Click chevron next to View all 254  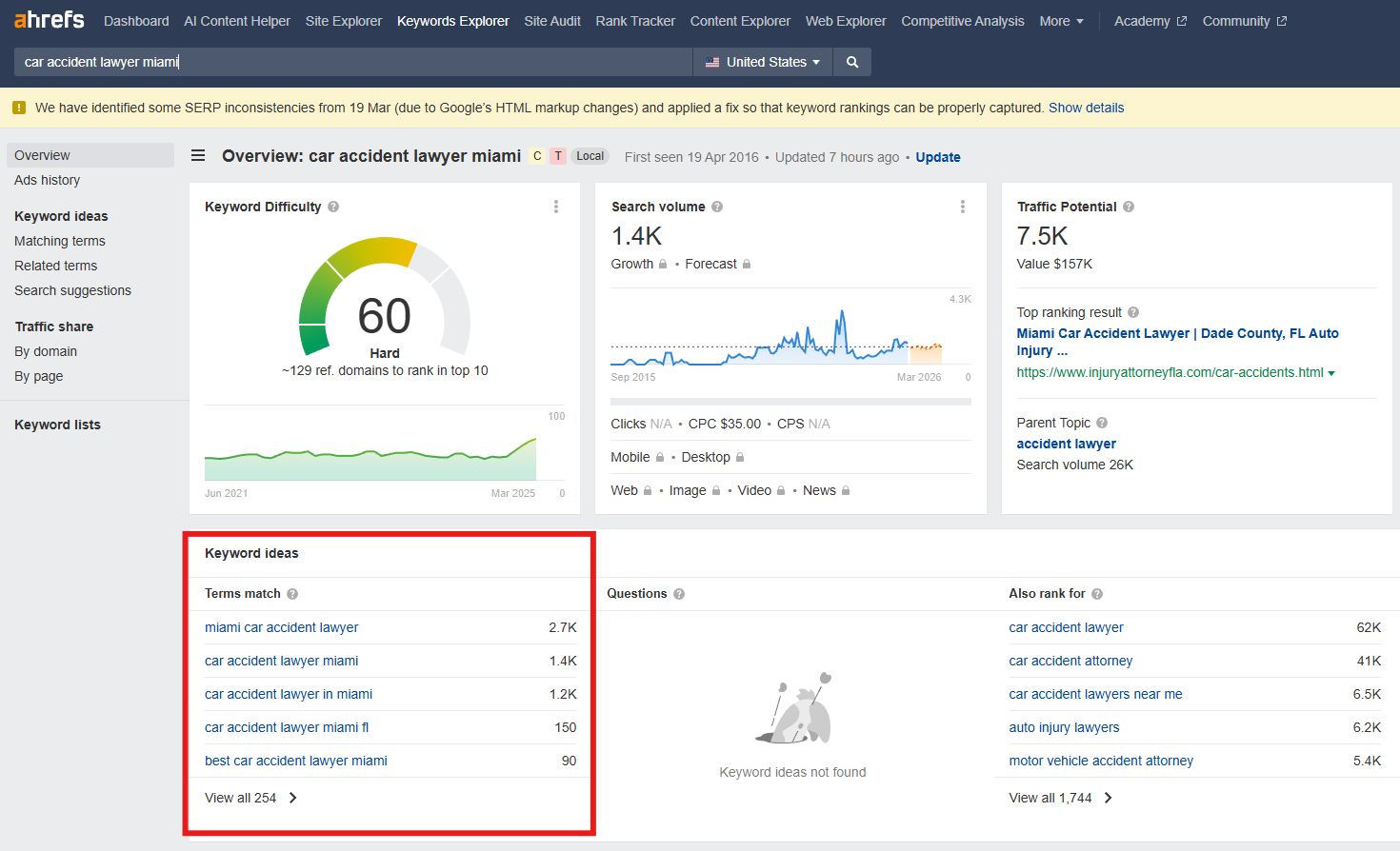(293, 798)
